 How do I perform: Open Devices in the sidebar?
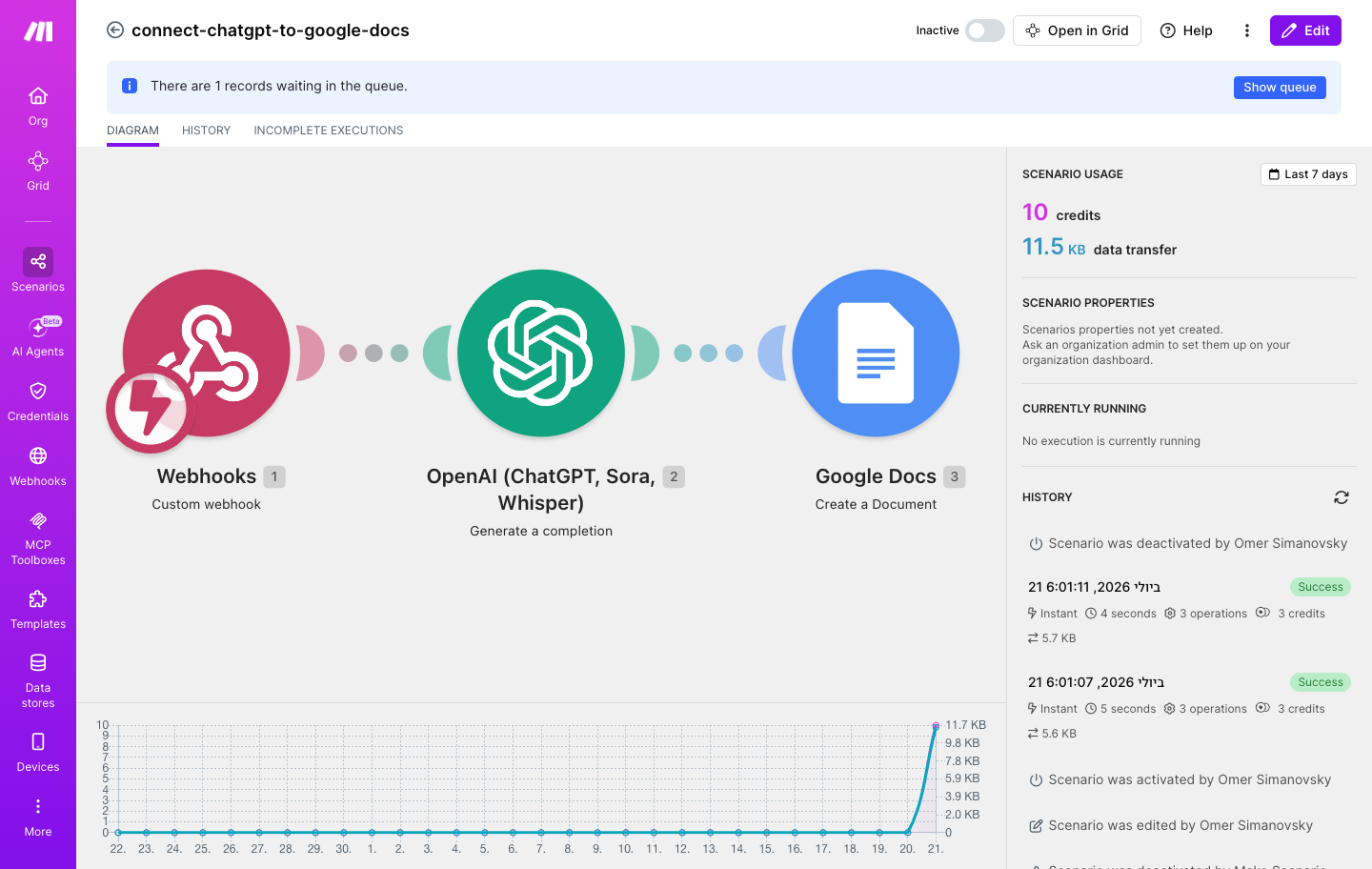point(38,752)
